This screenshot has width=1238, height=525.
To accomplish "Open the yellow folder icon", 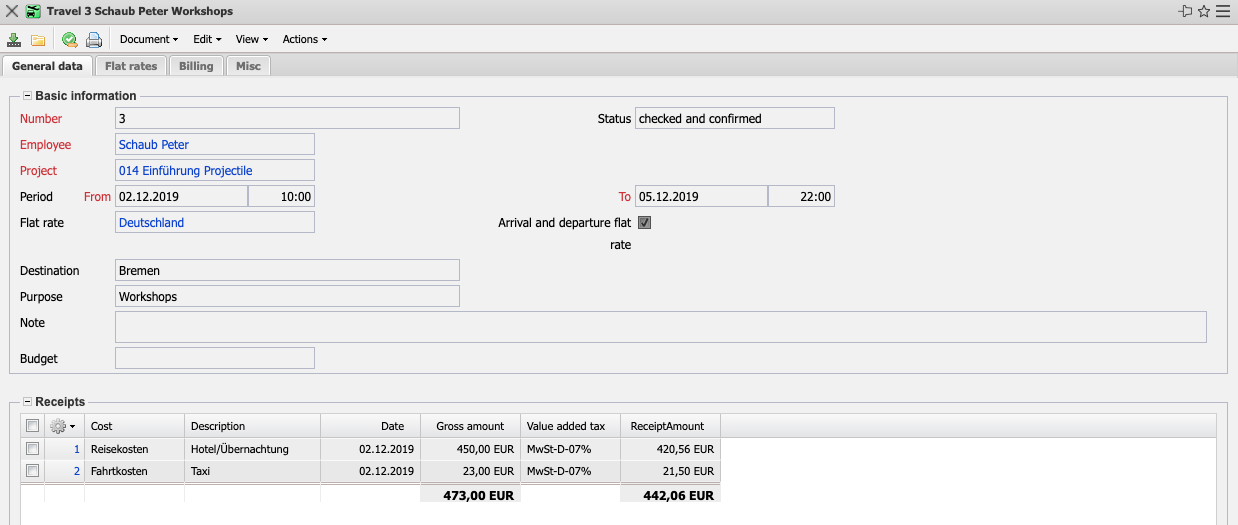I will [x=38, y=40].
